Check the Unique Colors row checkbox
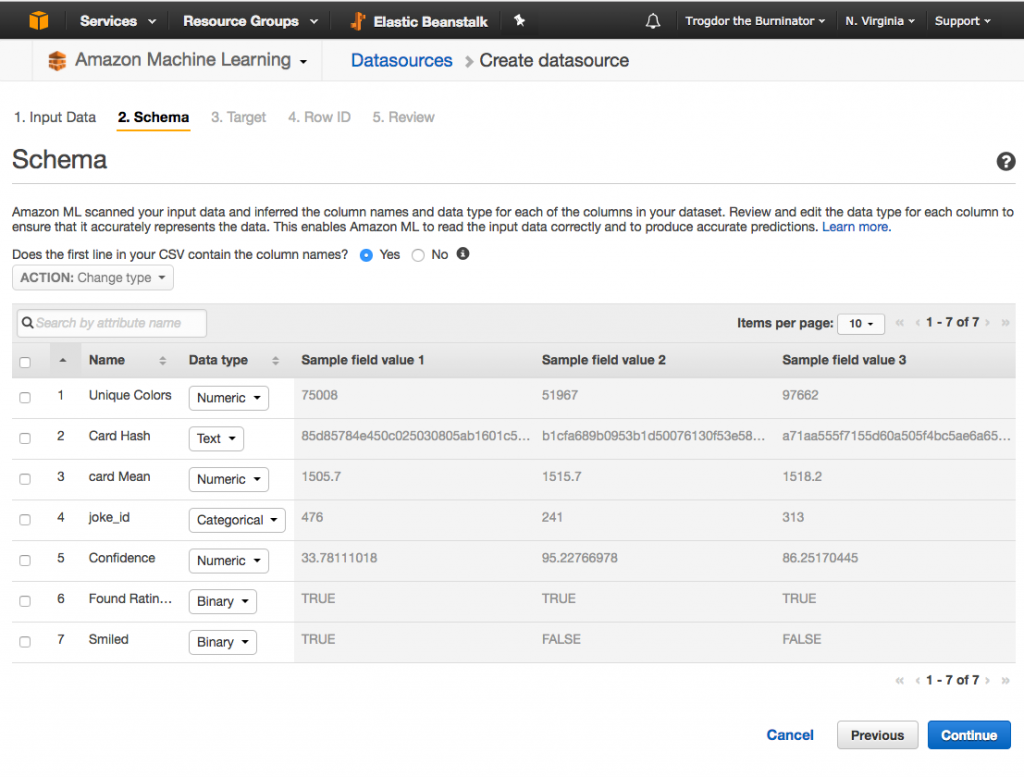Viewport: 1024px width, 777px height. (25, 398)
